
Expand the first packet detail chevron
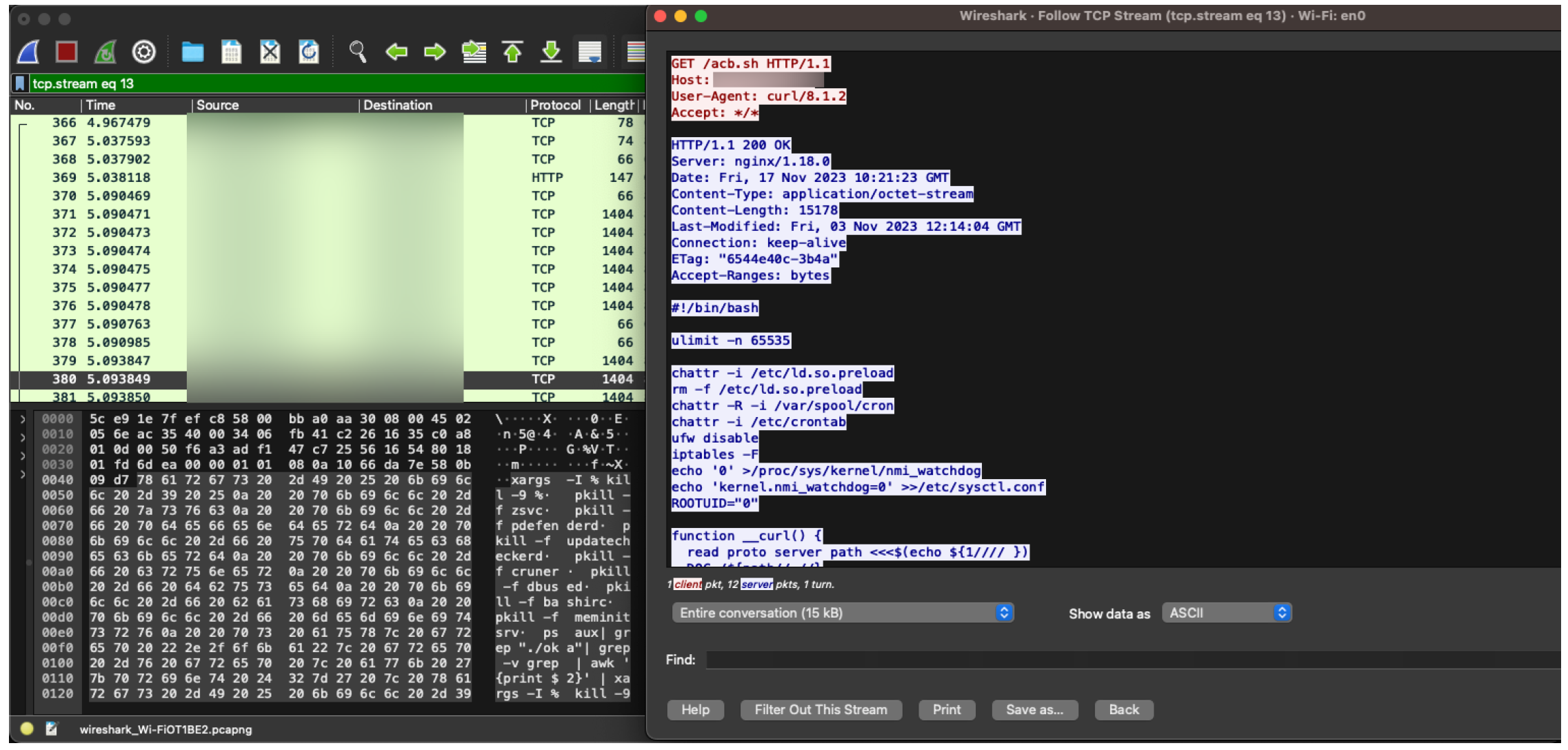tap(23, 419)
